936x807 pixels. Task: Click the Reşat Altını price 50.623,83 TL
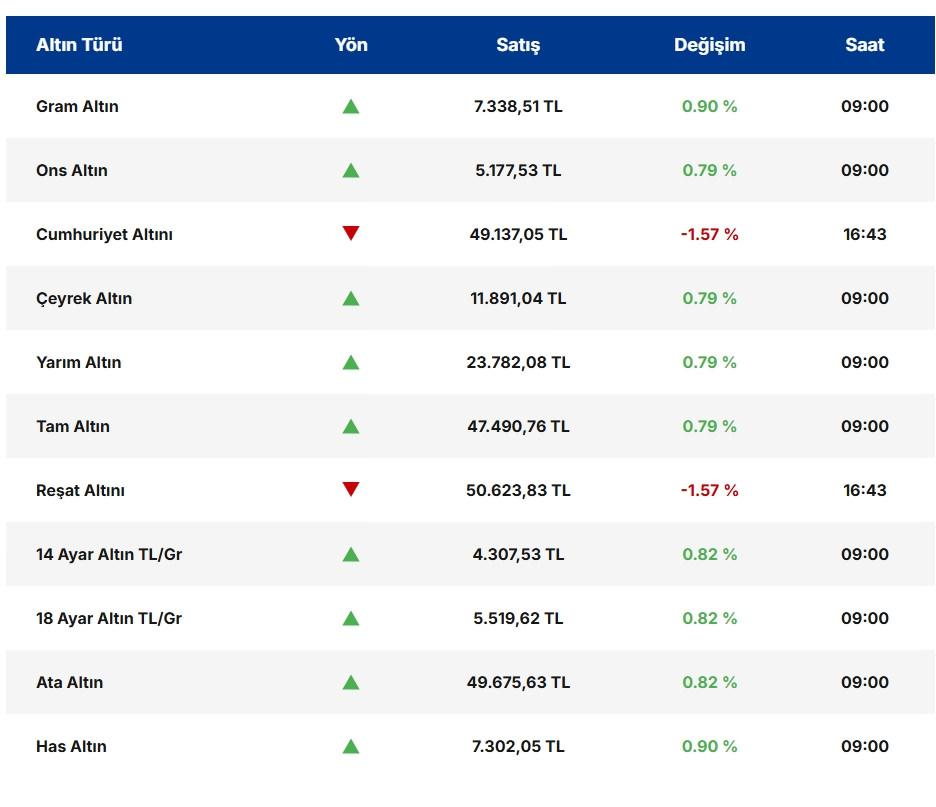pyautogui.click(x=518, y=490)
